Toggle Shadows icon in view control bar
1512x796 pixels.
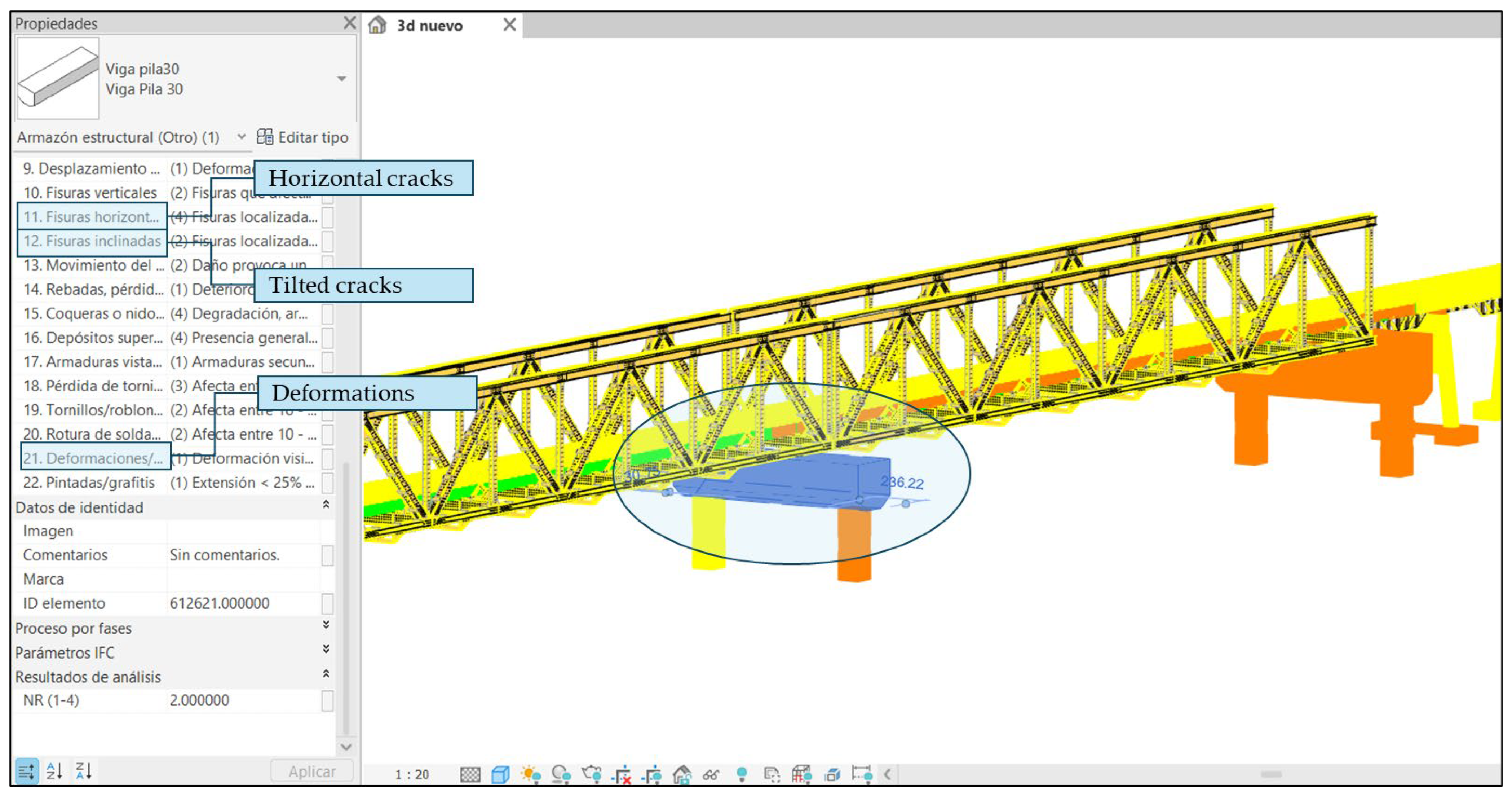[x=561, y=775]
